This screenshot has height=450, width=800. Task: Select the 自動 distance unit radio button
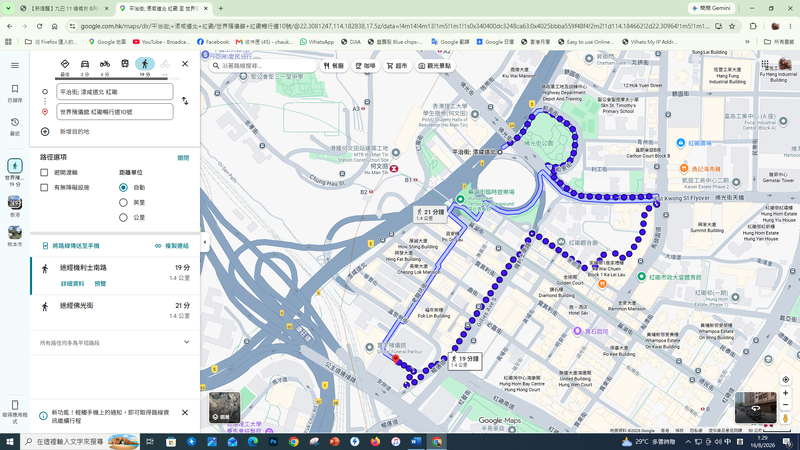pyautogui.click(x=123, y=187)
